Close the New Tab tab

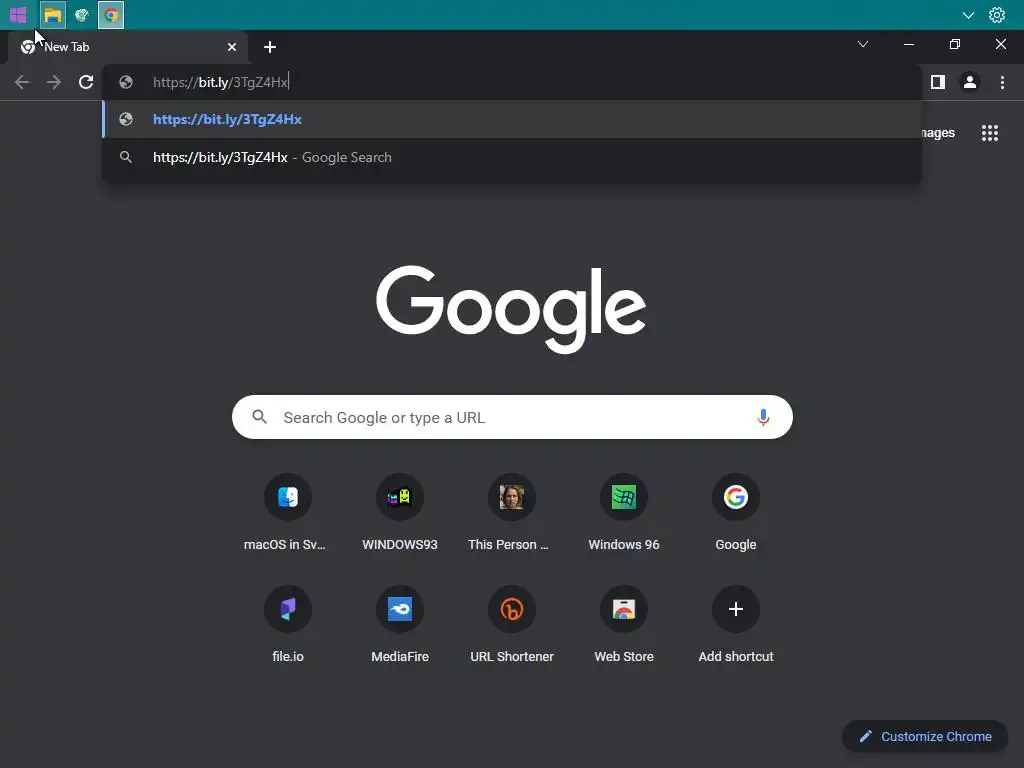tap(231, 47)
